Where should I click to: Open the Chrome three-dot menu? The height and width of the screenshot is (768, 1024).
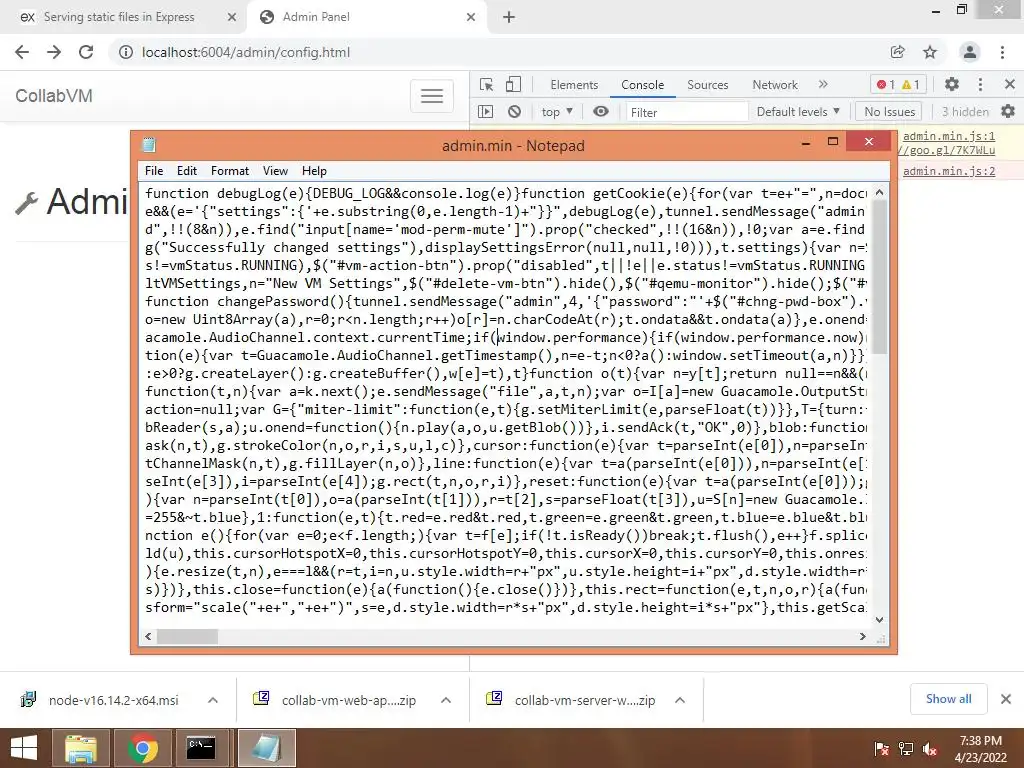click(x=1002, y=52)
